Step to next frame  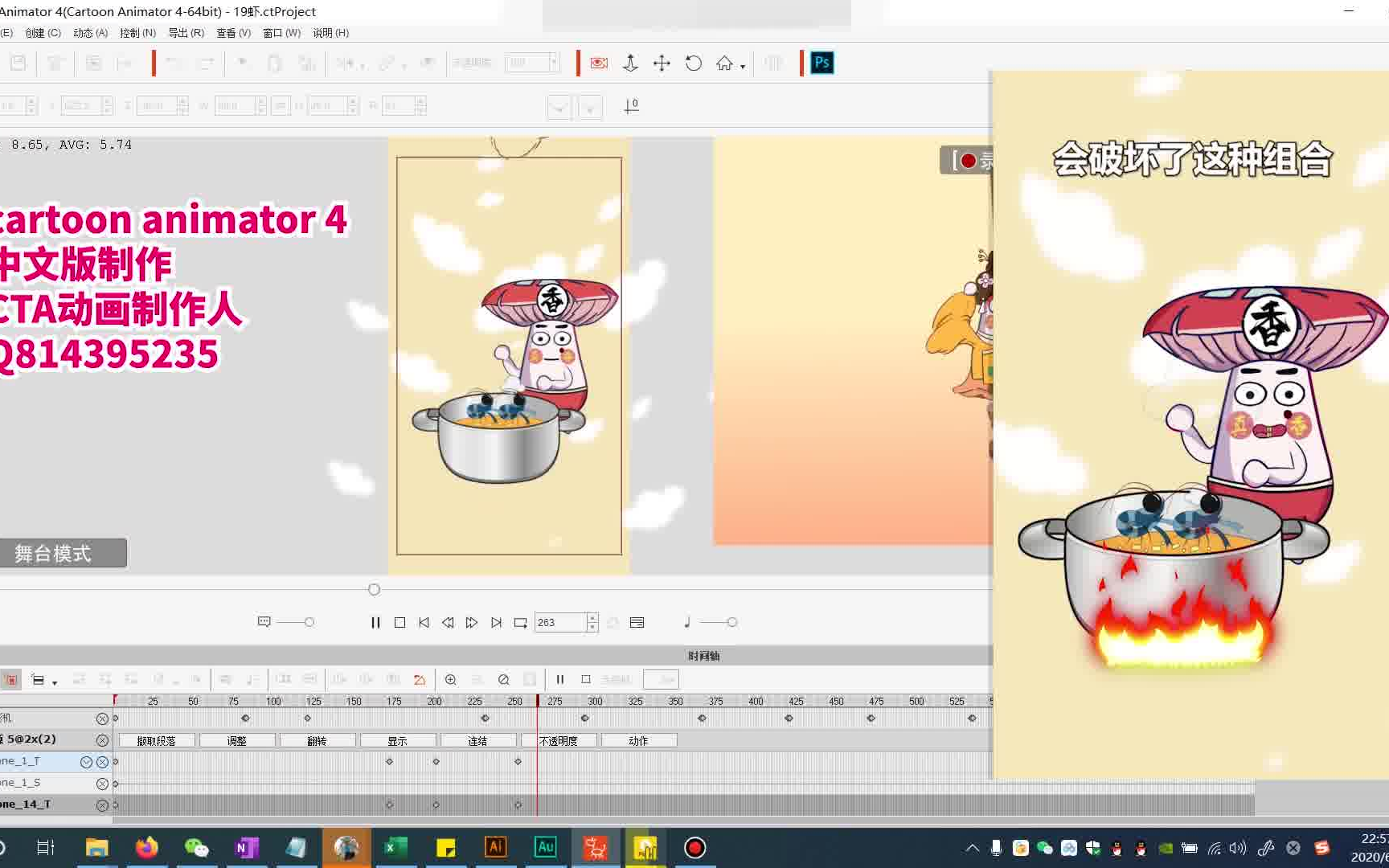(472, 622)
